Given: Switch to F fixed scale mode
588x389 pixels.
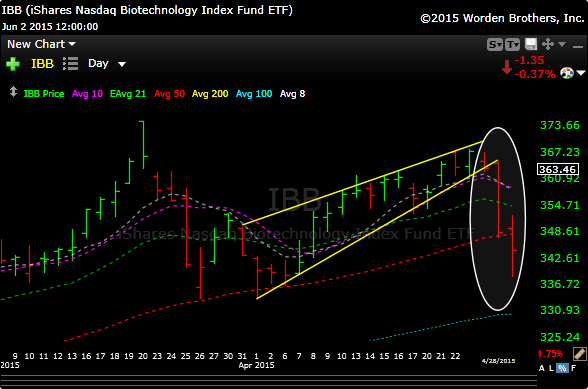Looking at the screenshot, I should pos(573,368).
